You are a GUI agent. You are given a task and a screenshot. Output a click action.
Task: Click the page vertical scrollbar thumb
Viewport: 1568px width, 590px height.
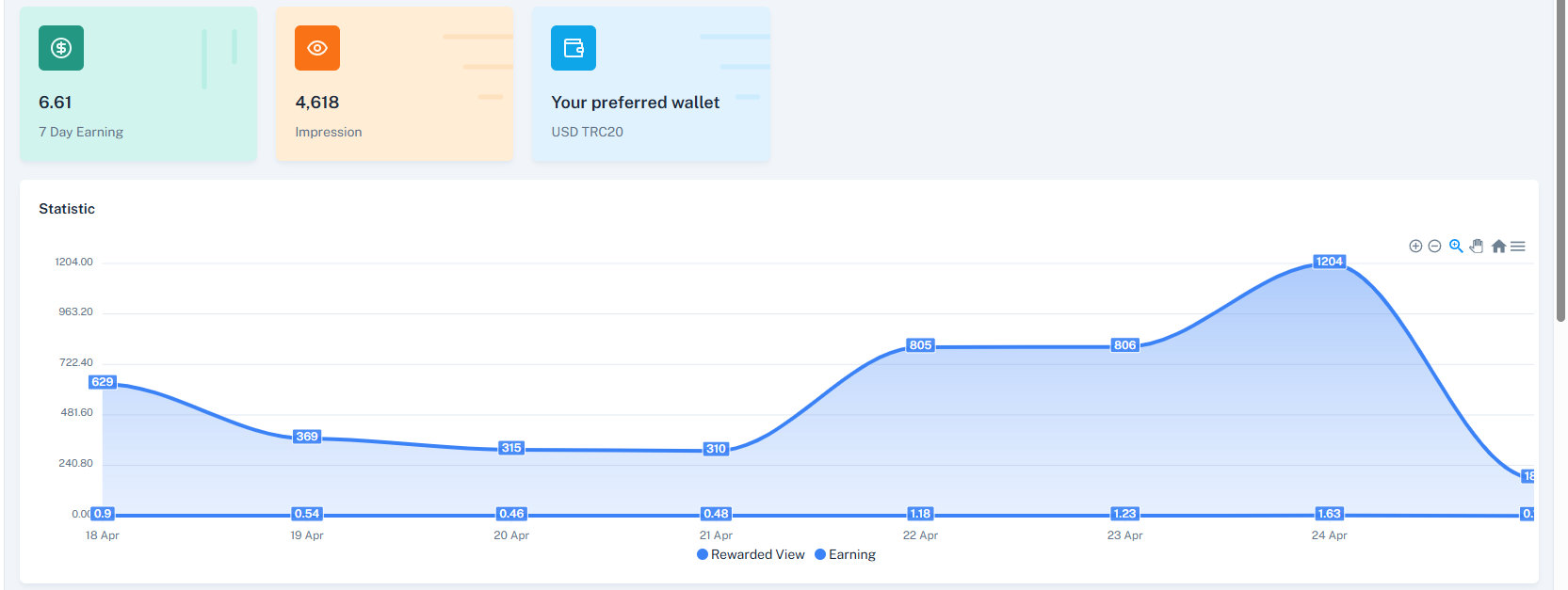[1560, 161]
